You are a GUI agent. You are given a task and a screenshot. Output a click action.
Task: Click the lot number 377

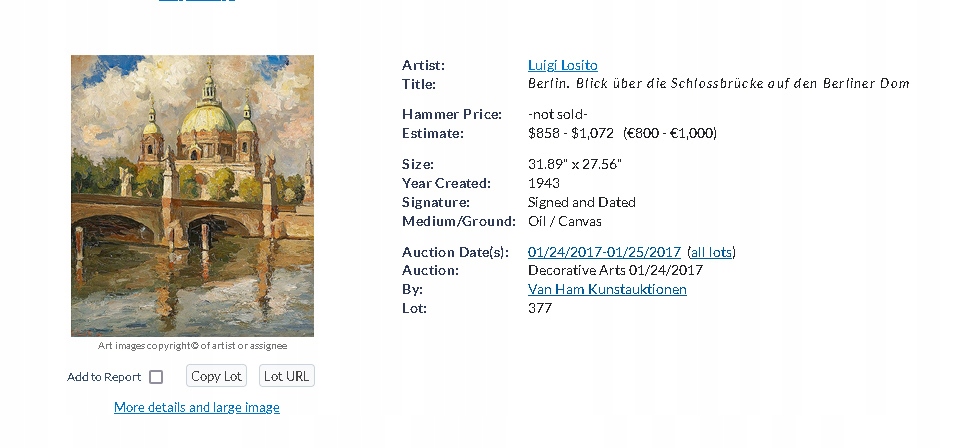540,308
